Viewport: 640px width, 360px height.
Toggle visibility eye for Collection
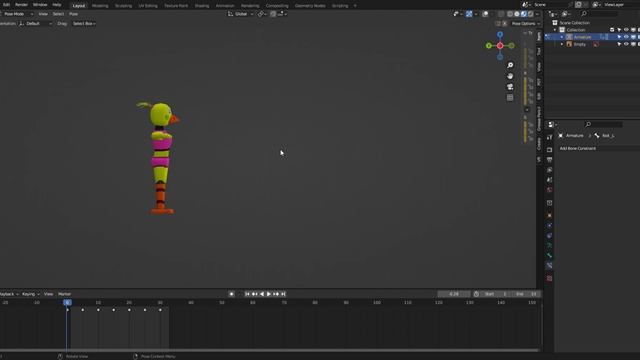coord(626,30)
